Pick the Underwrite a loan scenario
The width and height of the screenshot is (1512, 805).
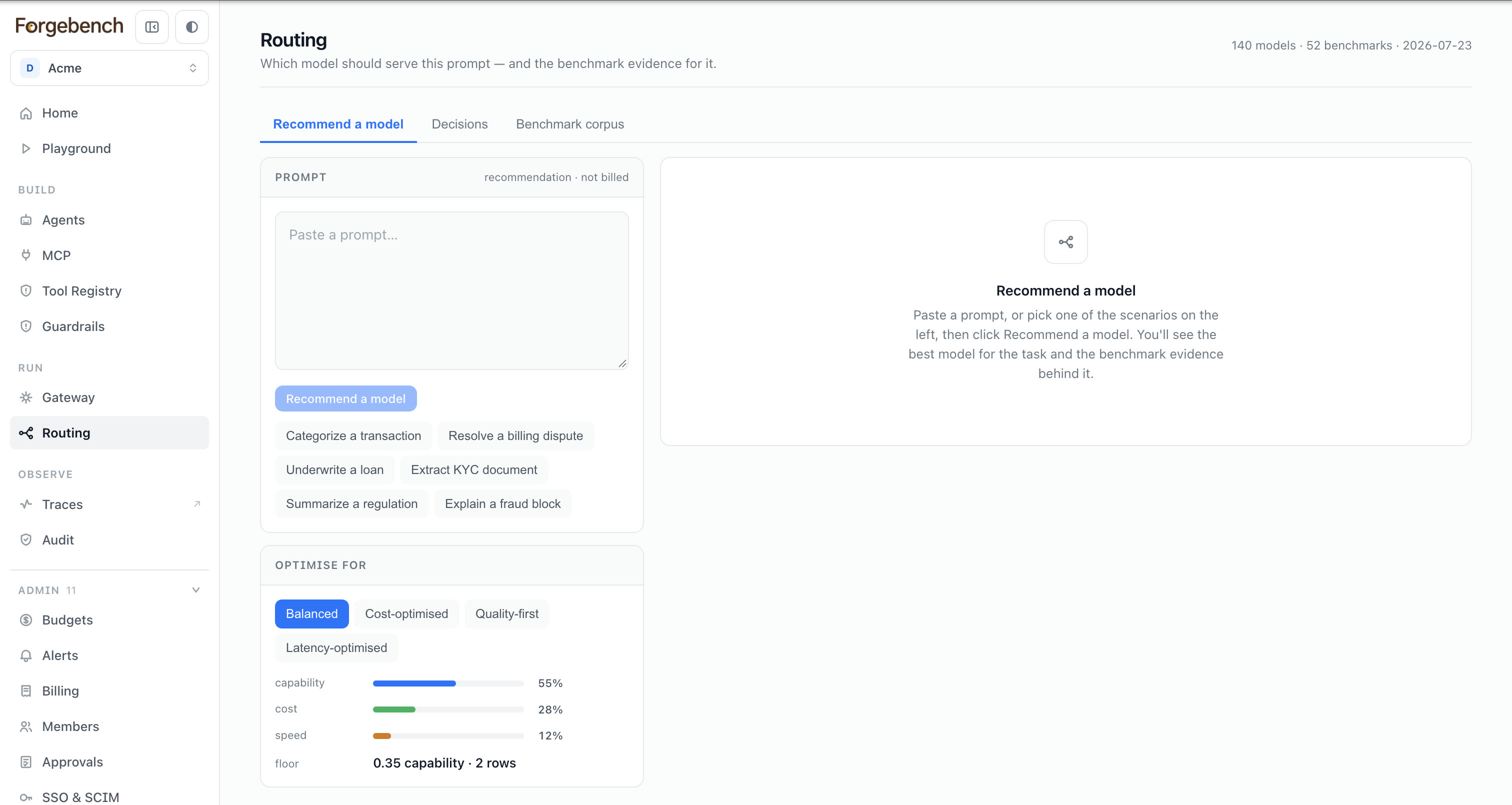334,469
